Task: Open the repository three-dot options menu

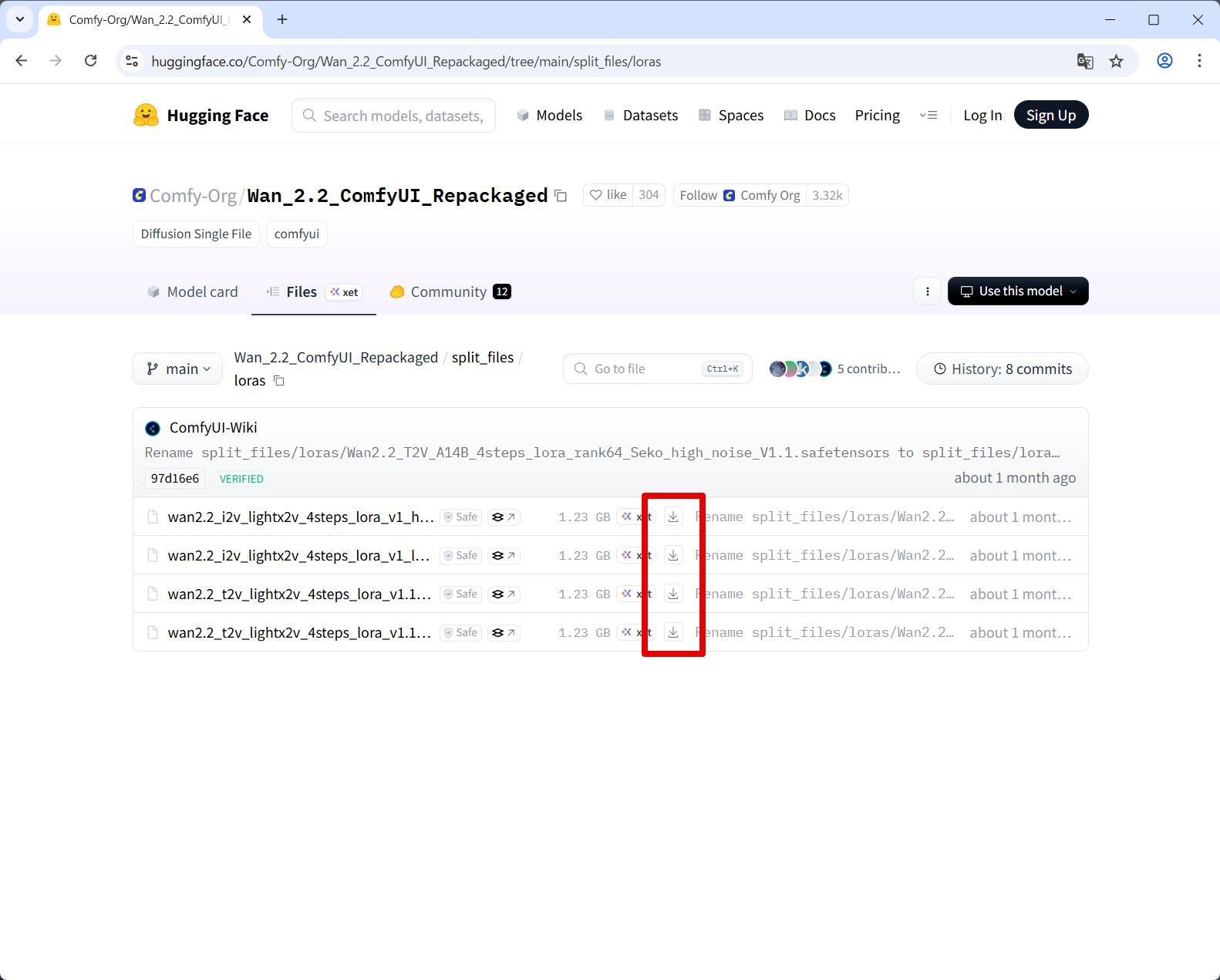Action: click(x=928, y=291)
